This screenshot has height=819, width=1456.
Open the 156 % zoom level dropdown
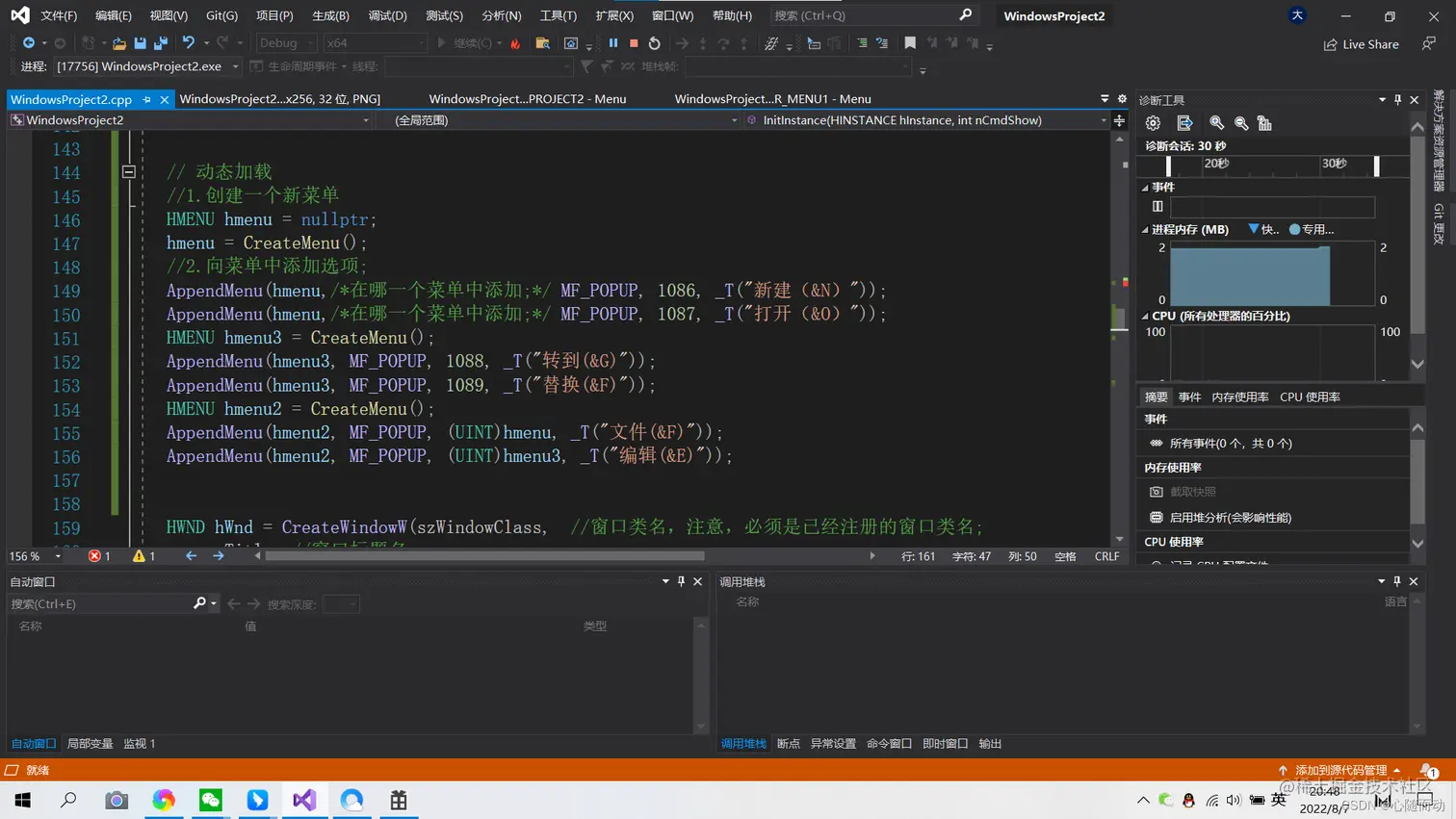(36, 556)
